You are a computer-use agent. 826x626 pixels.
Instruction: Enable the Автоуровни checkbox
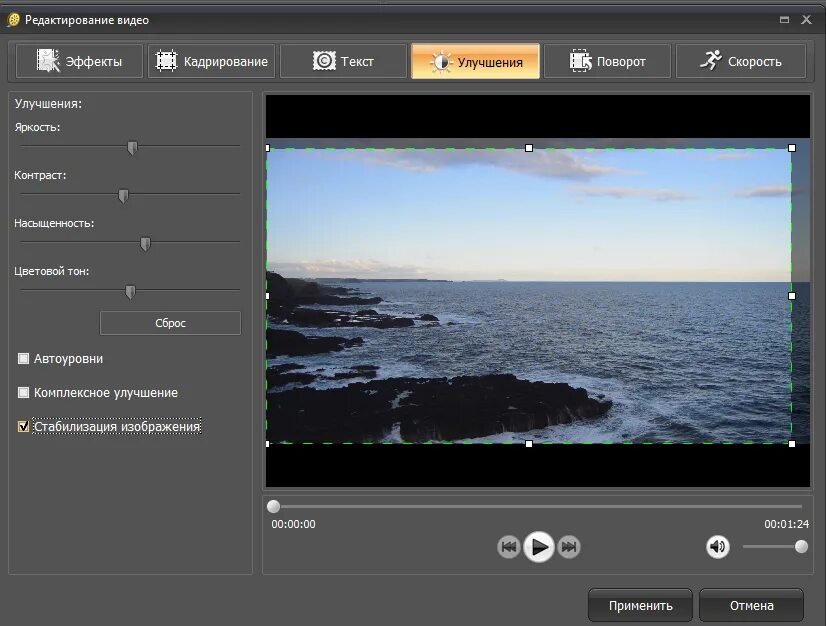tap(23, 358)
